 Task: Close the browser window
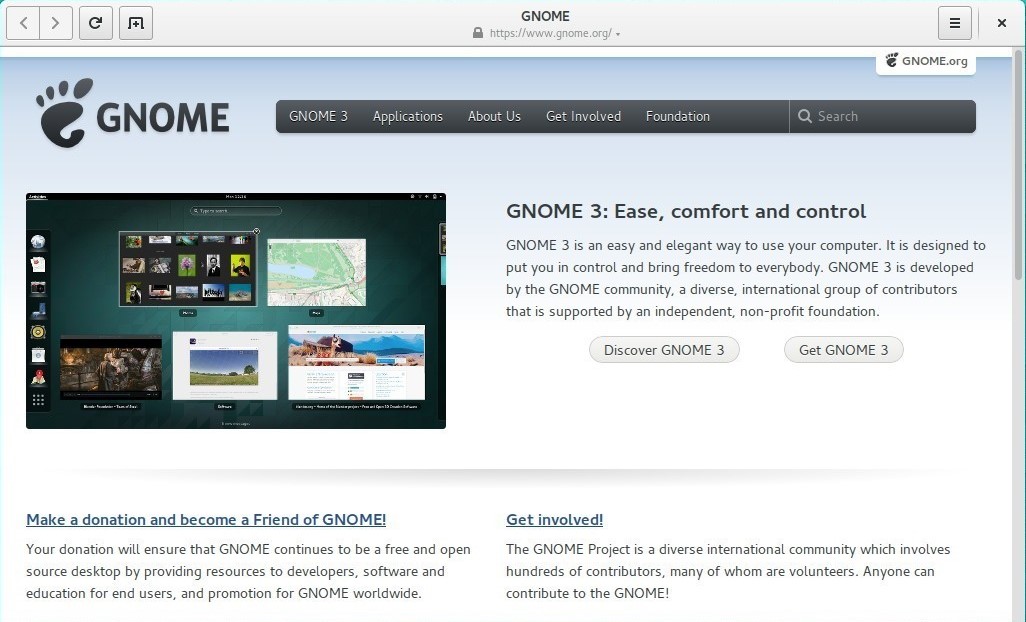(x=1002, y=23)
